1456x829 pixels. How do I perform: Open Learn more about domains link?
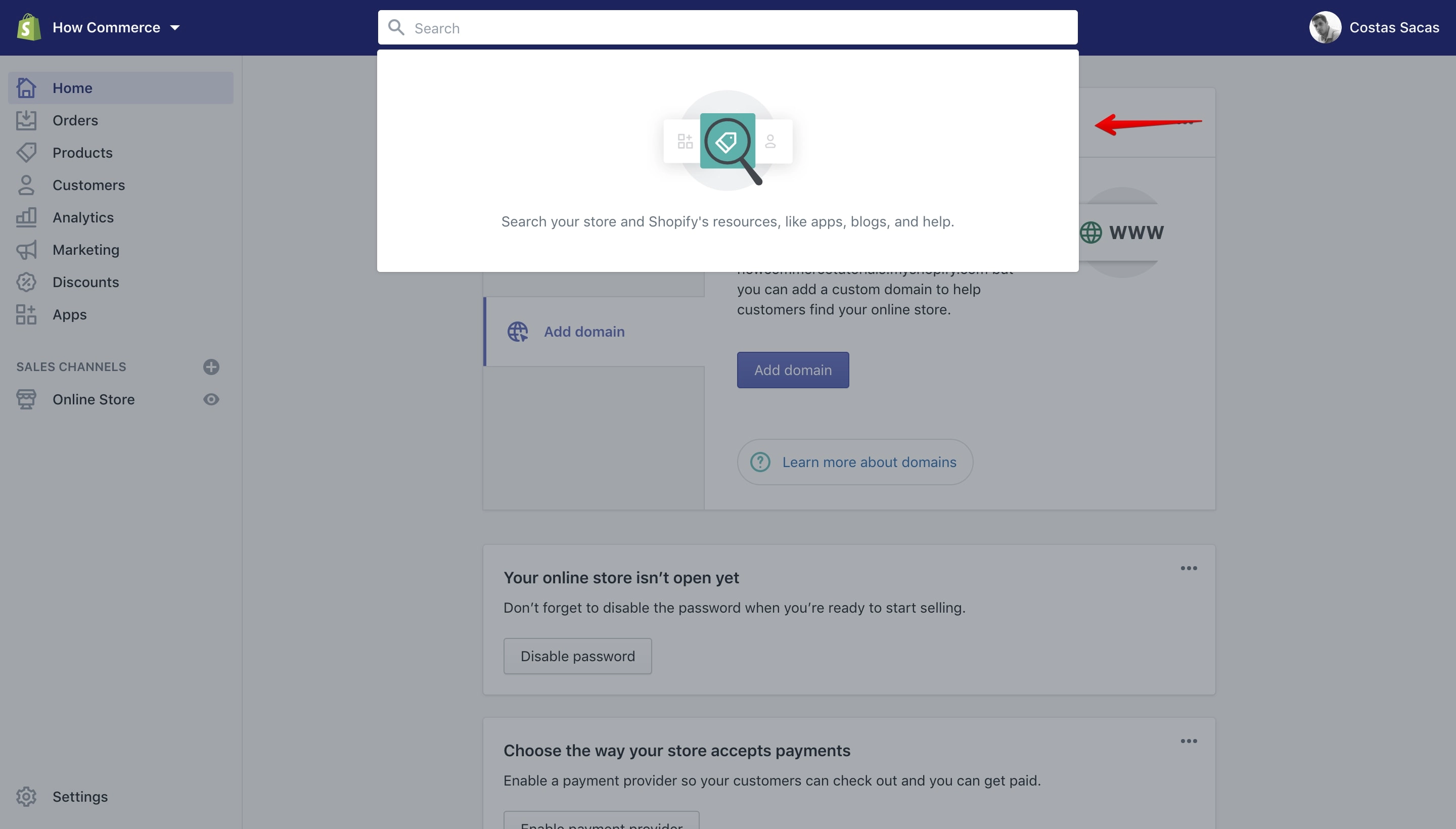pos(869,462)
